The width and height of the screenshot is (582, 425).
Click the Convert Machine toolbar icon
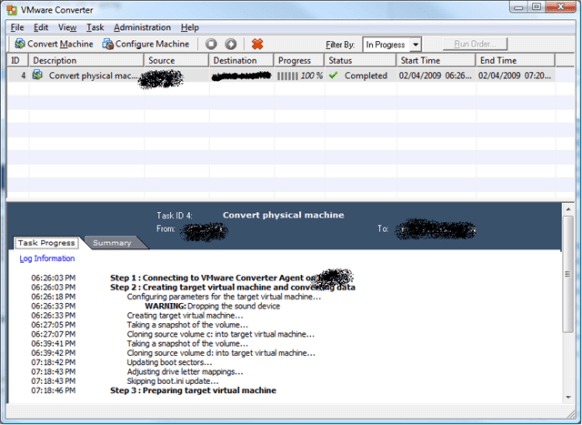[x=20, y=44]
